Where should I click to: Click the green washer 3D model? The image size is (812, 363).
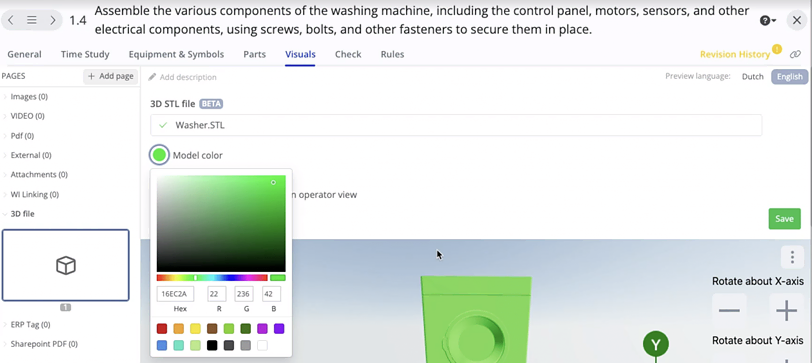[x=476, y=319]
